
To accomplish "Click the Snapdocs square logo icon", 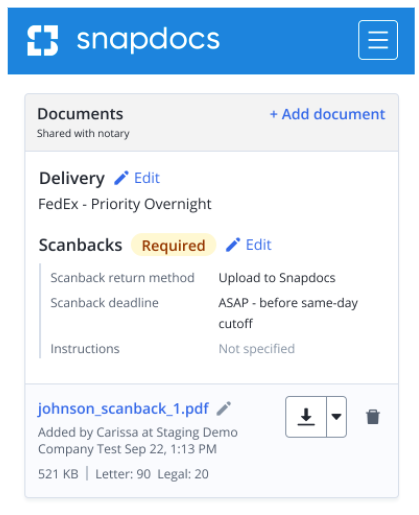I will (43, 40).
